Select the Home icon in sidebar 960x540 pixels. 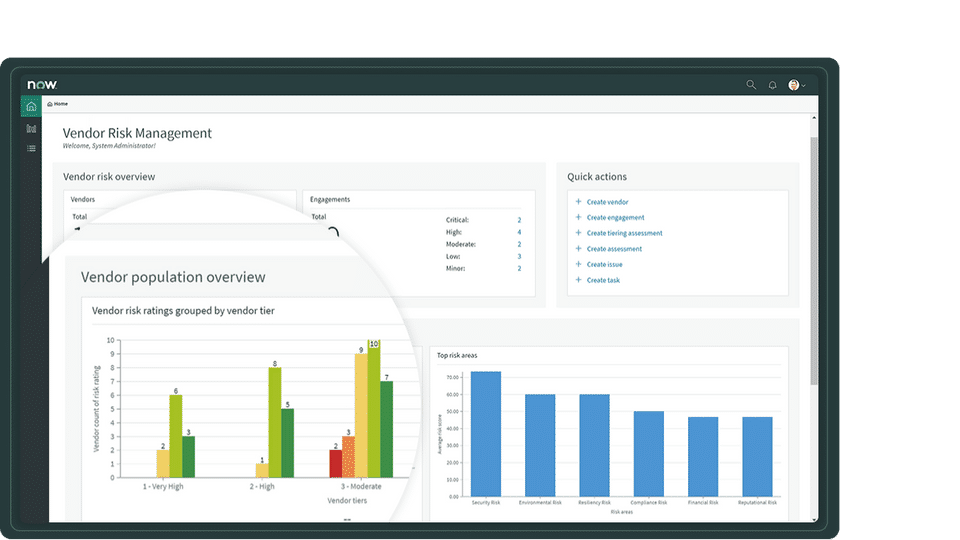pos(31,107)
